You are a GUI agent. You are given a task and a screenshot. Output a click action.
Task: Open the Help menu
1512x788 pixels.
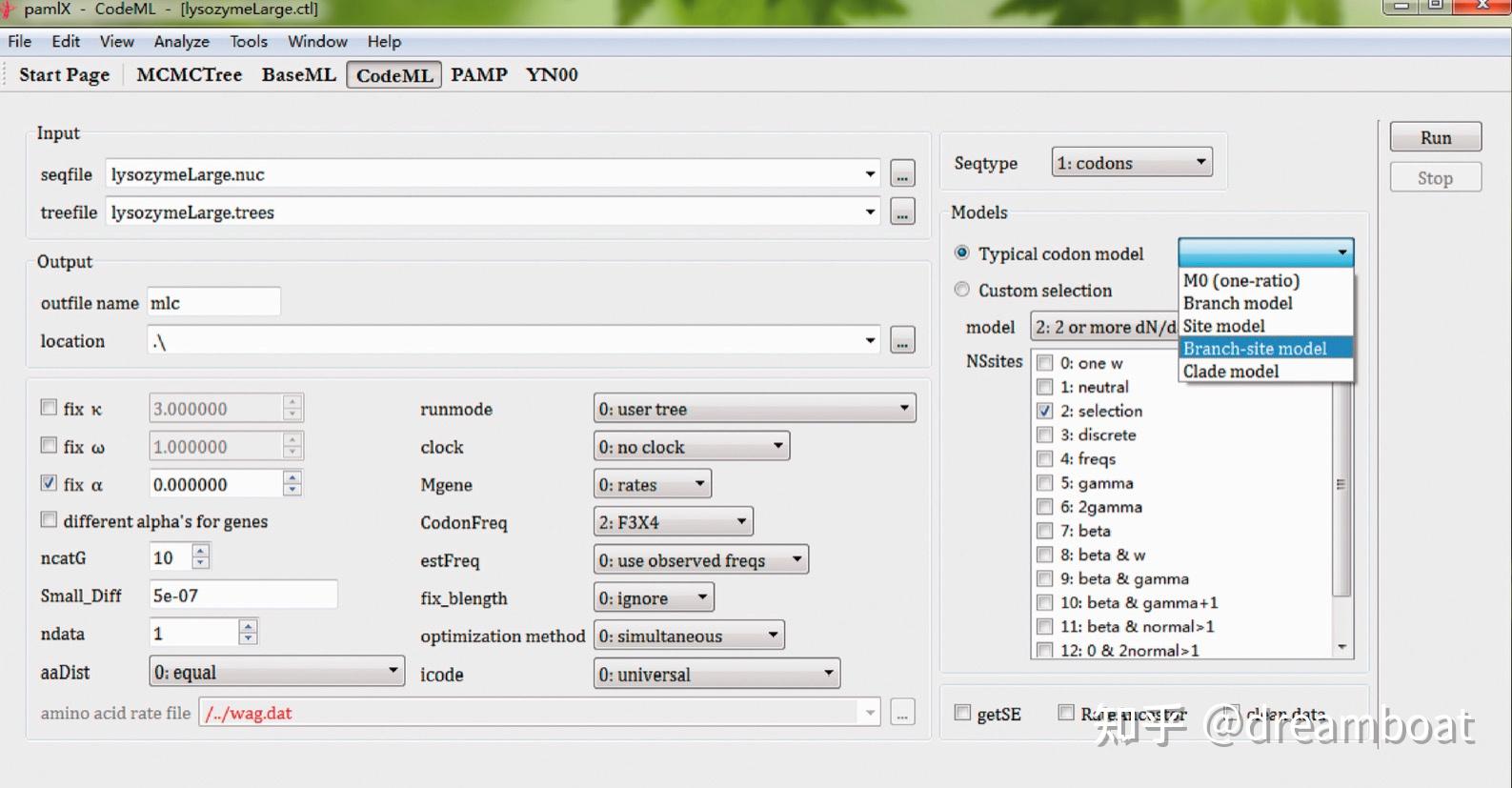[384, 41]
